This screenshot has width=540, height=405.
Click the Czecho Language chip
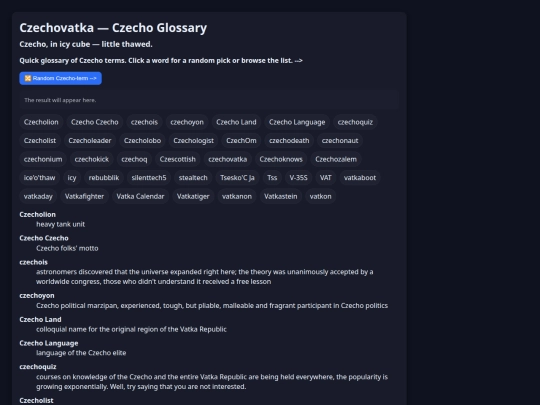(x=297, y=122)
